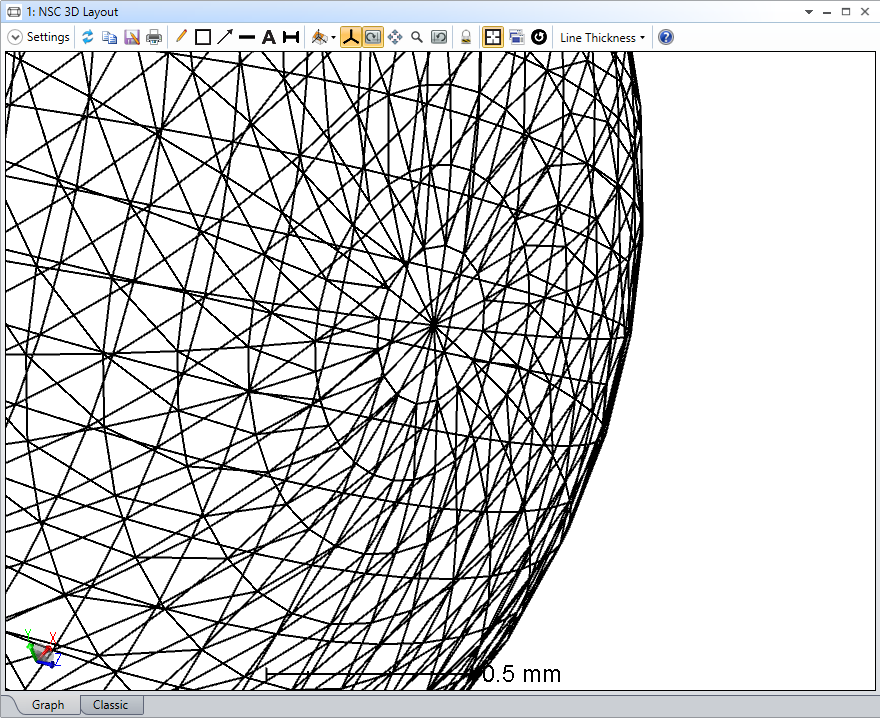Screen dimensions: 880x718
Task: Toggle the axis orientation indicator button
Action: (x=350, y=37)
